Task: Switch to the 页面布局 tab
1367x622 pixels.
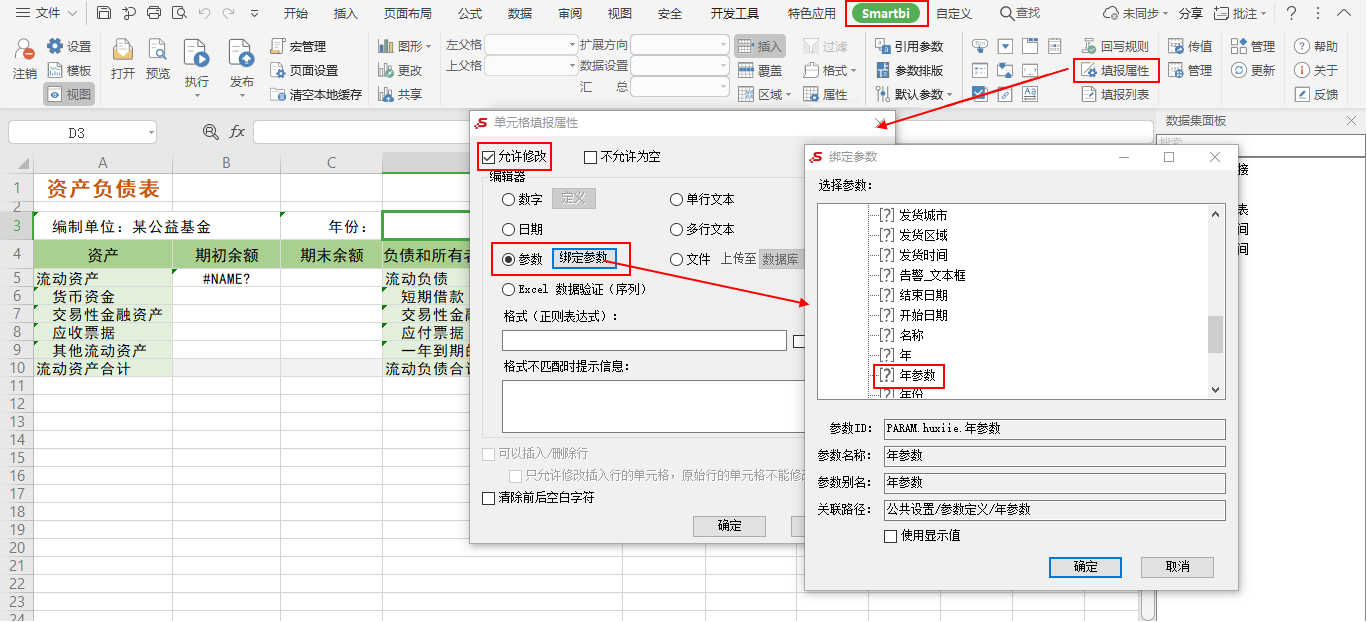Action: pos(408,13)
